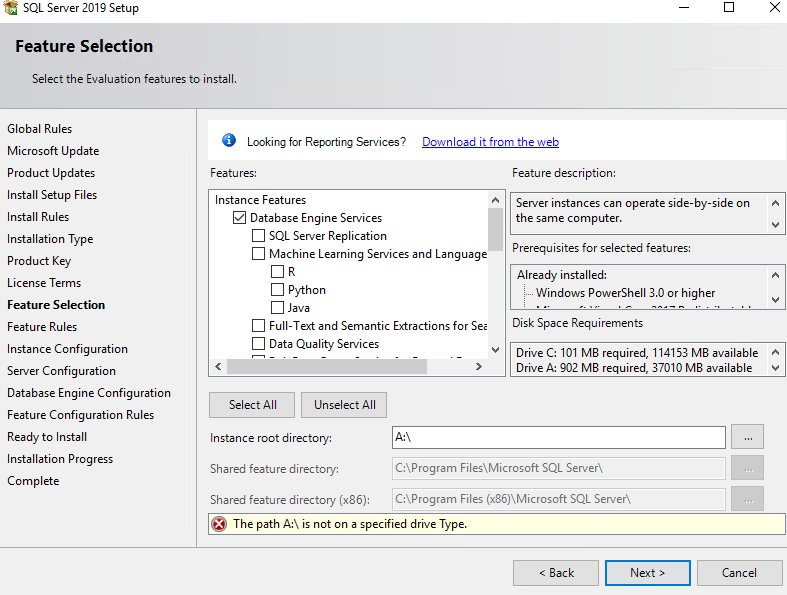Select the Feature Selection step
Screen dimensions: 787x595
tap(56, 305)
